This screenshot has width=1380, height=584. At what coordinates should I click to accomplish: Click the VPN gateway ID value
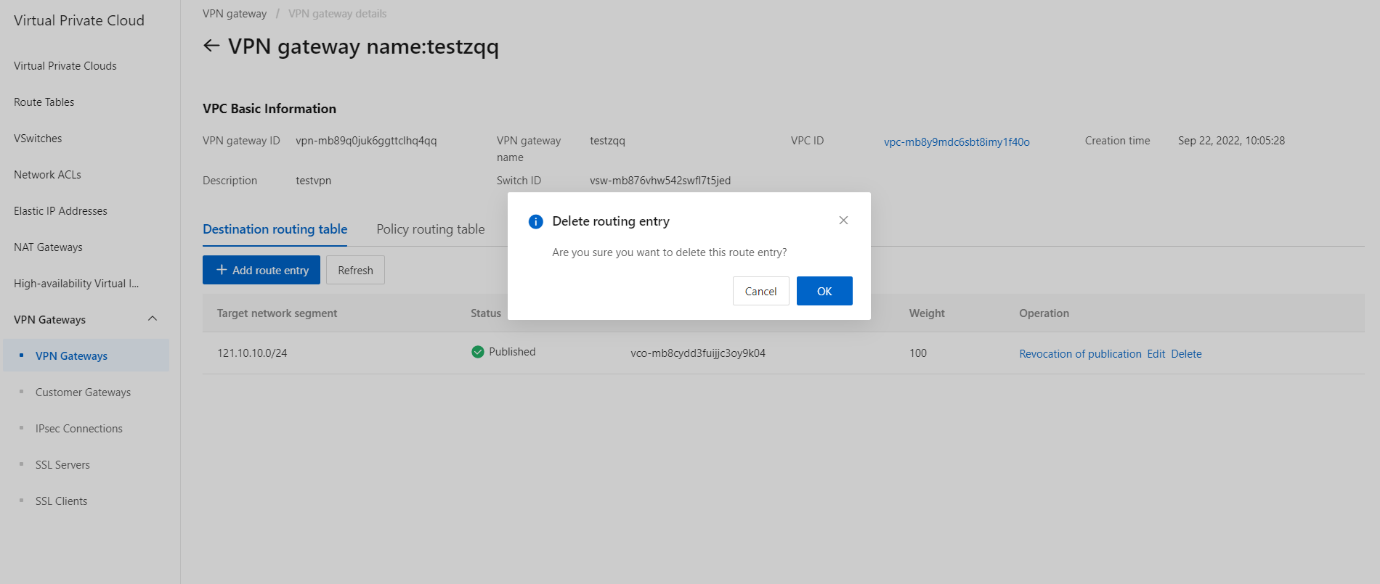[x=366, y=141]
